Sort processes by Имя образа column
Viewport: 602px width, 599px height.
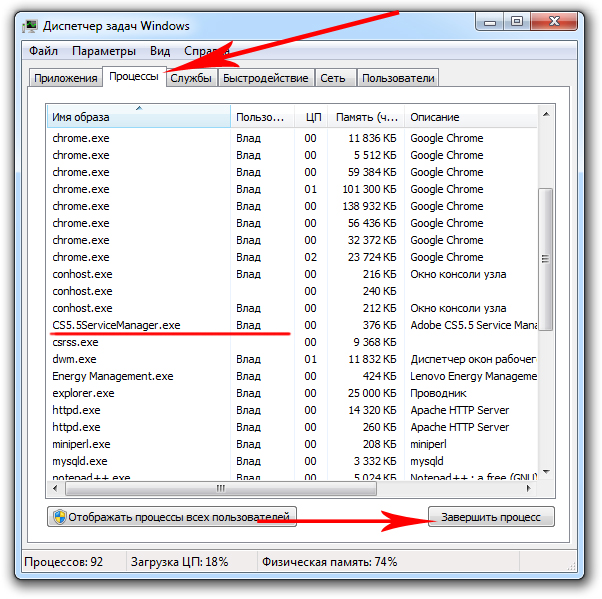[x=138, y=118]
